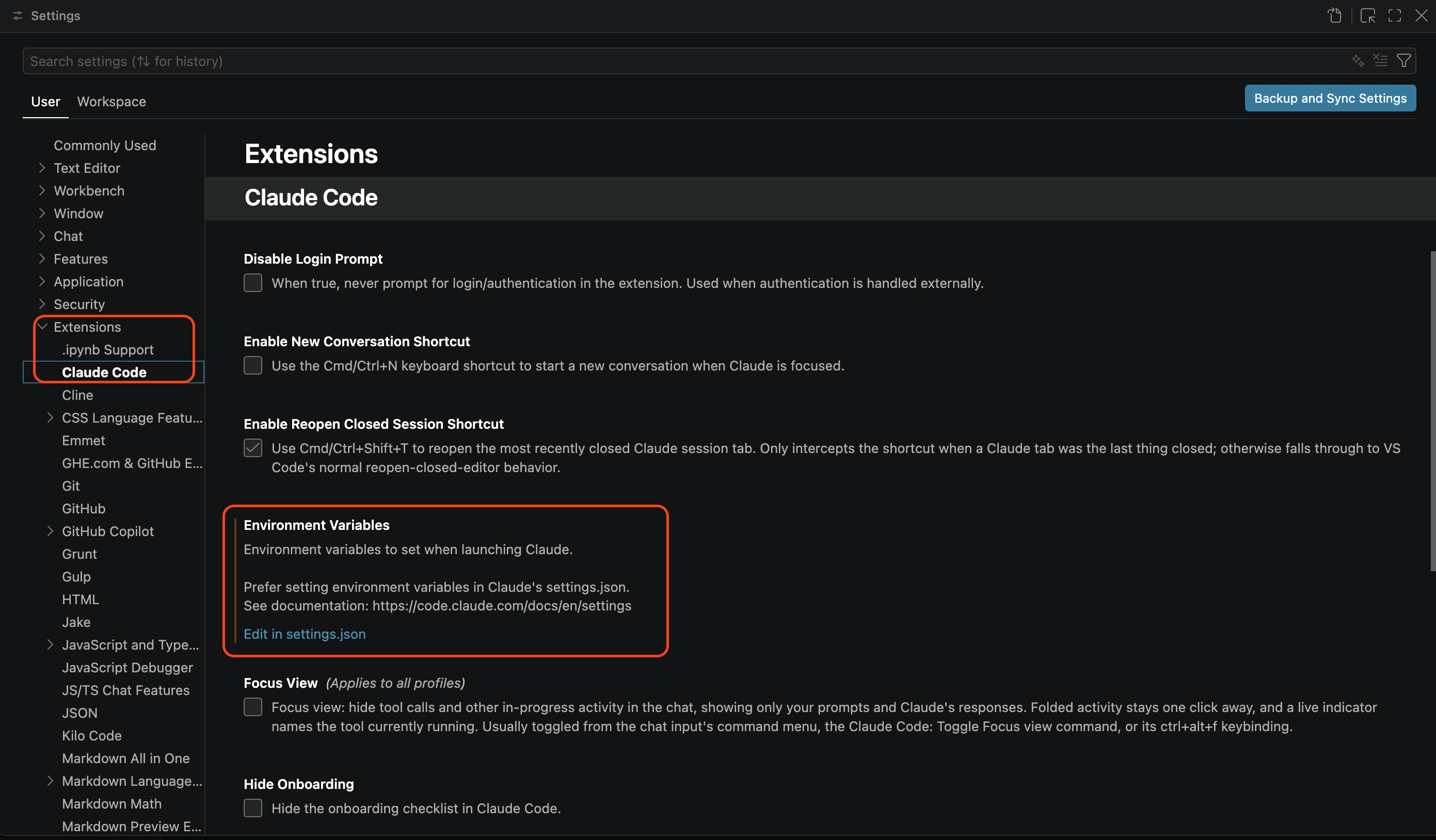This screenshot has height=840, width=1436.
Task: Clear settings search input icon
Action: click(x=1380, y=60)
